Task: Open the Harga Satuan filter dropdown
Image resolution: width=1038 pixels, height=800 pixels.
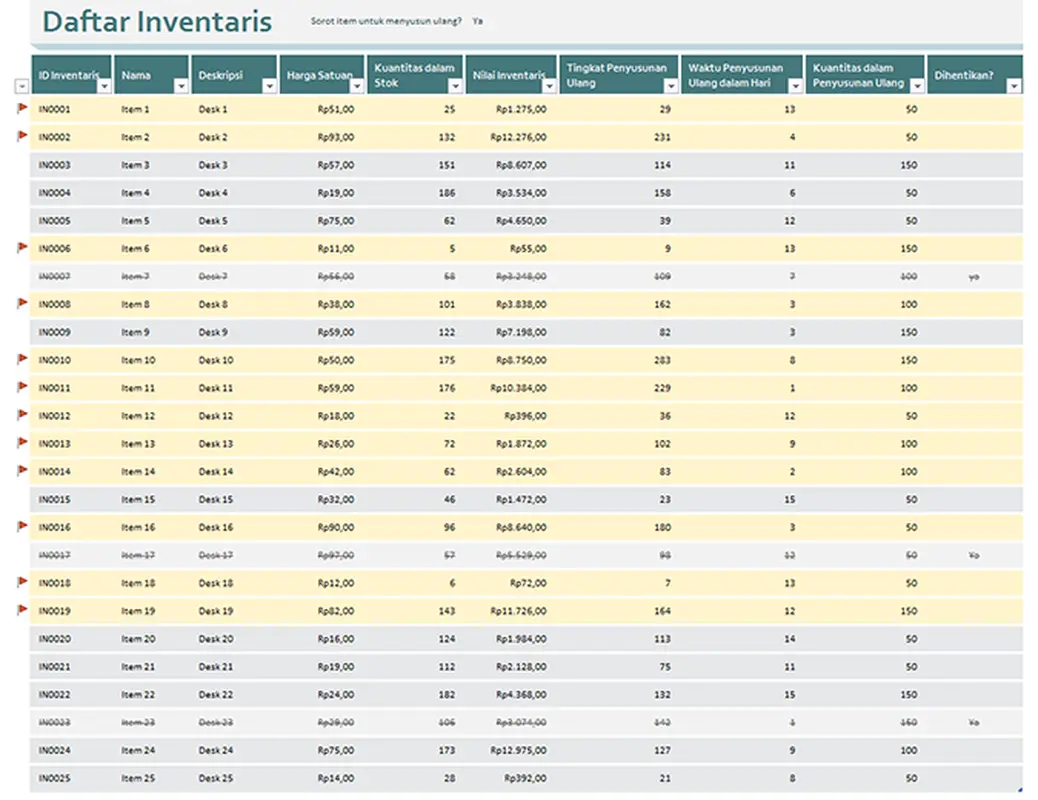Action: pos(357,86)
